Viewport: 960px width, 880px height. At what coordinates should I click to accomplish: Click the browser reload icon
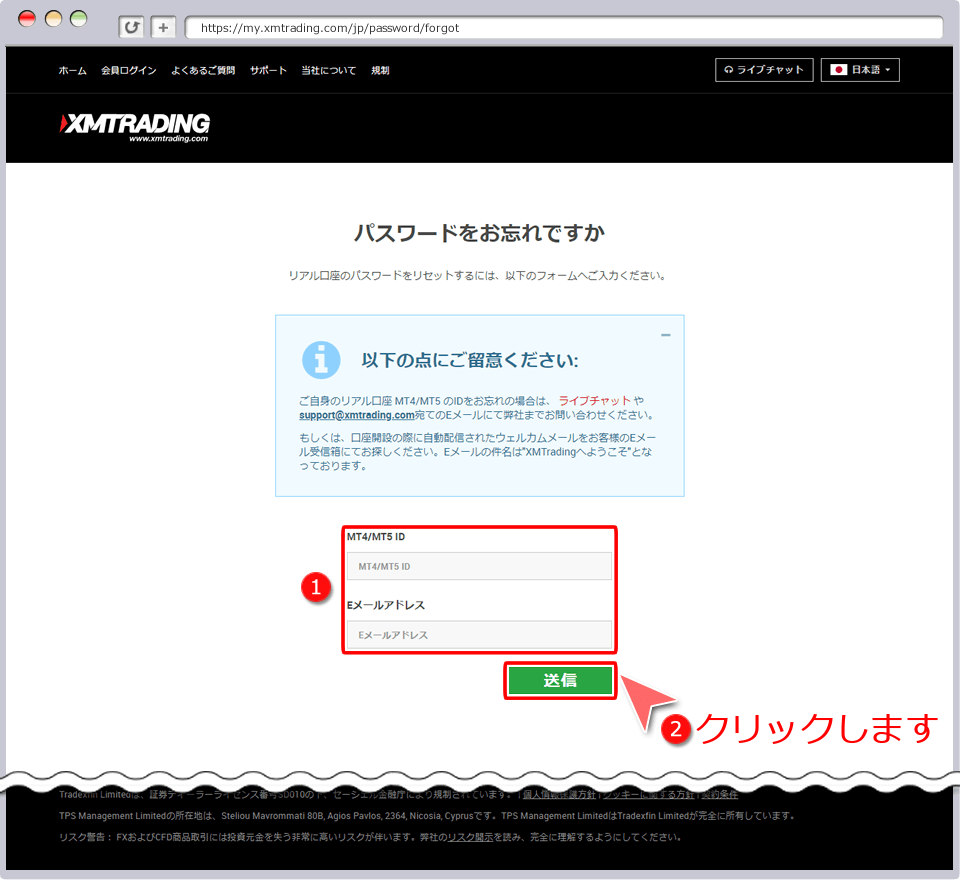click(x=131, y=28)
